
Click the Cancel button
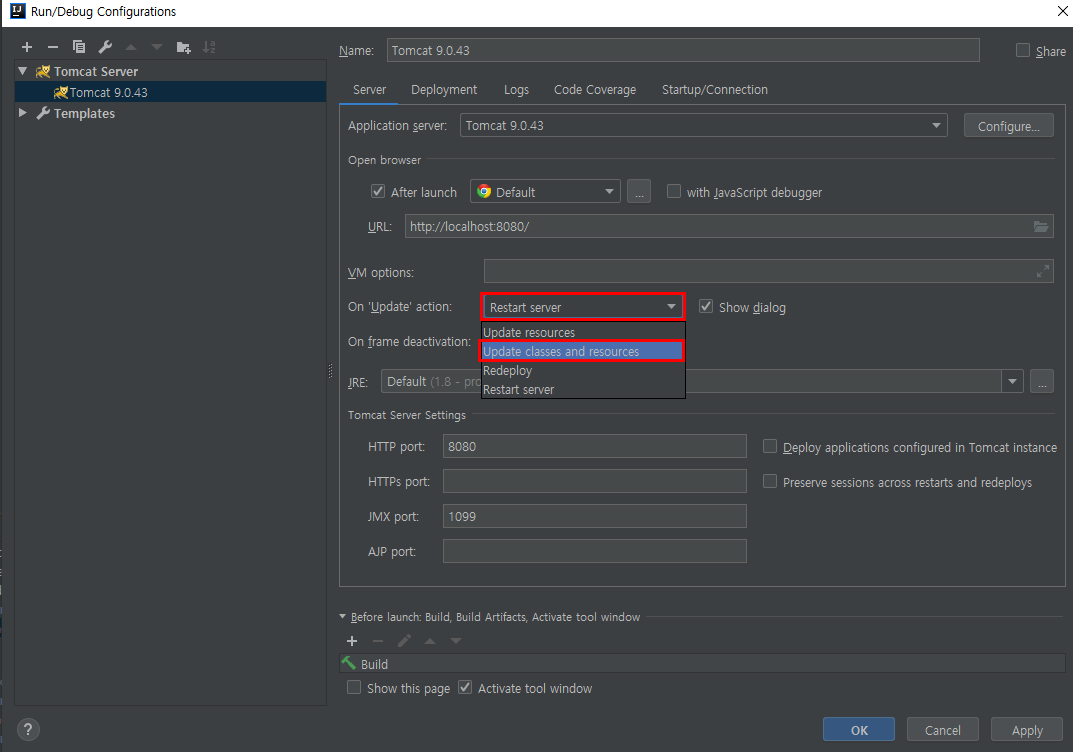[x=942, y=729]
